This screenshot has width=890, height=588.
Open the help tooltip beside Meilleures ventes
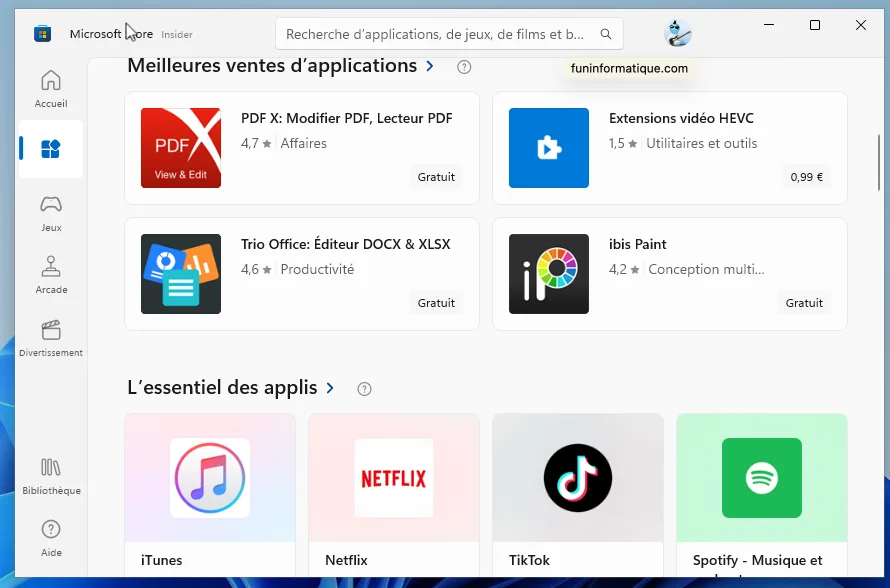click(x=463, y=66)
